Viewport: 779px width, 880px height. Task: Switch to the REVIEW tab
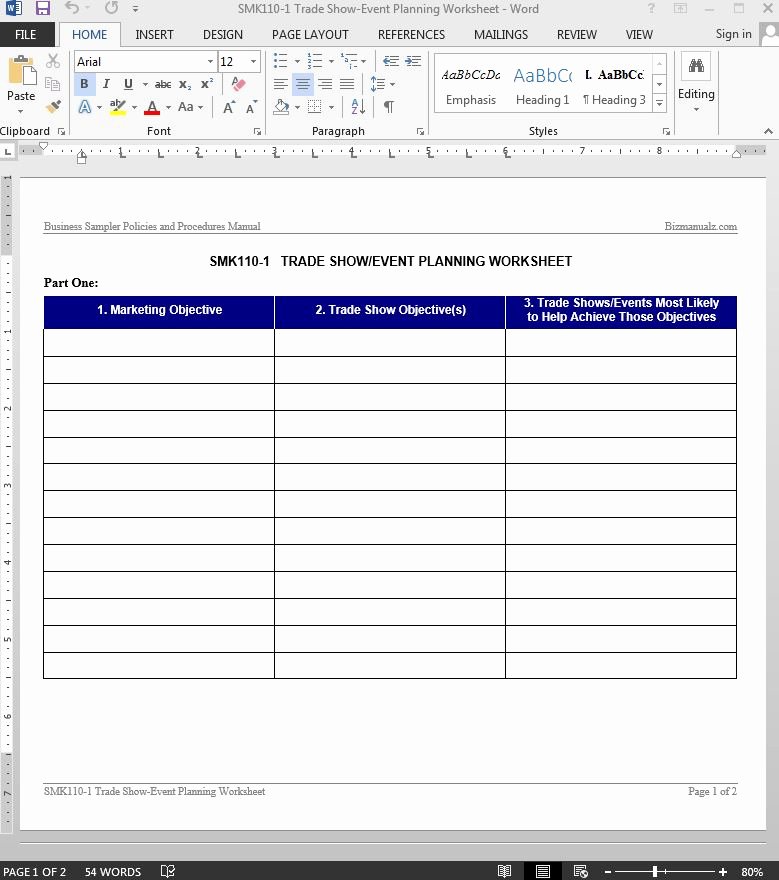tap(576, 35)
